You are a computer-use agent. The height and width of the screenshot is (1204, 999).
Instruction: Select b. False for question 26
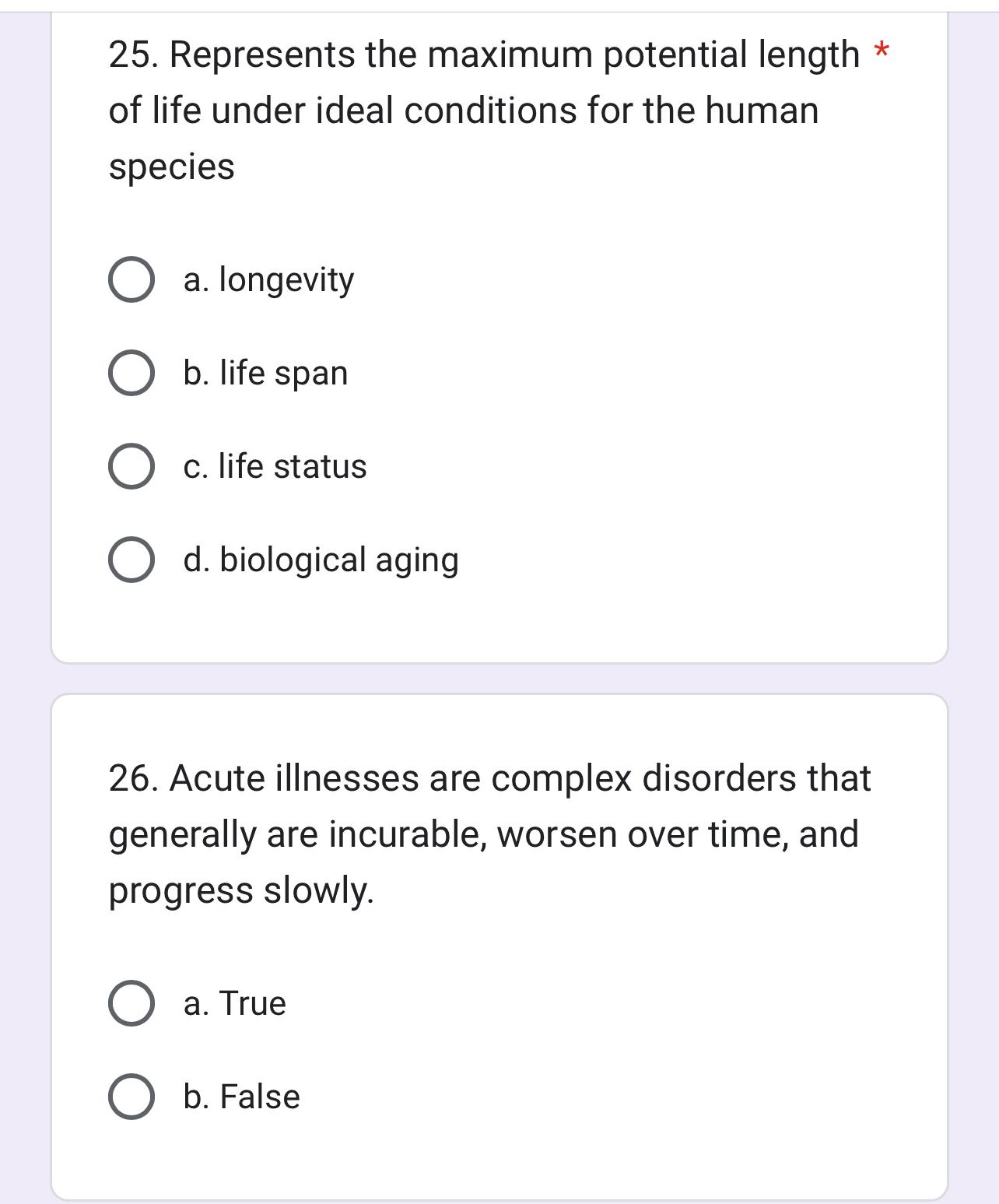[132, 1097]
